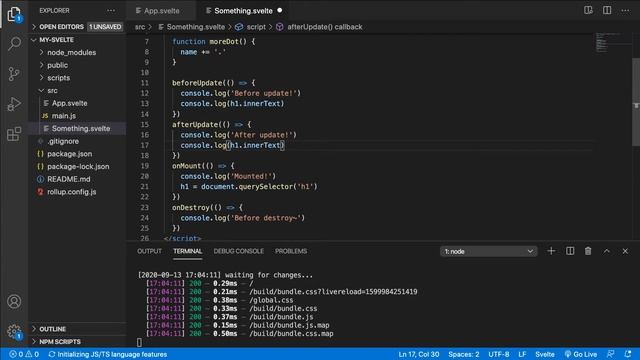Image resolution: width=640 pixels, height=360 pixels.
Task: Switch to the OUTPUT panel tab
Action: (x=149, y=251)
